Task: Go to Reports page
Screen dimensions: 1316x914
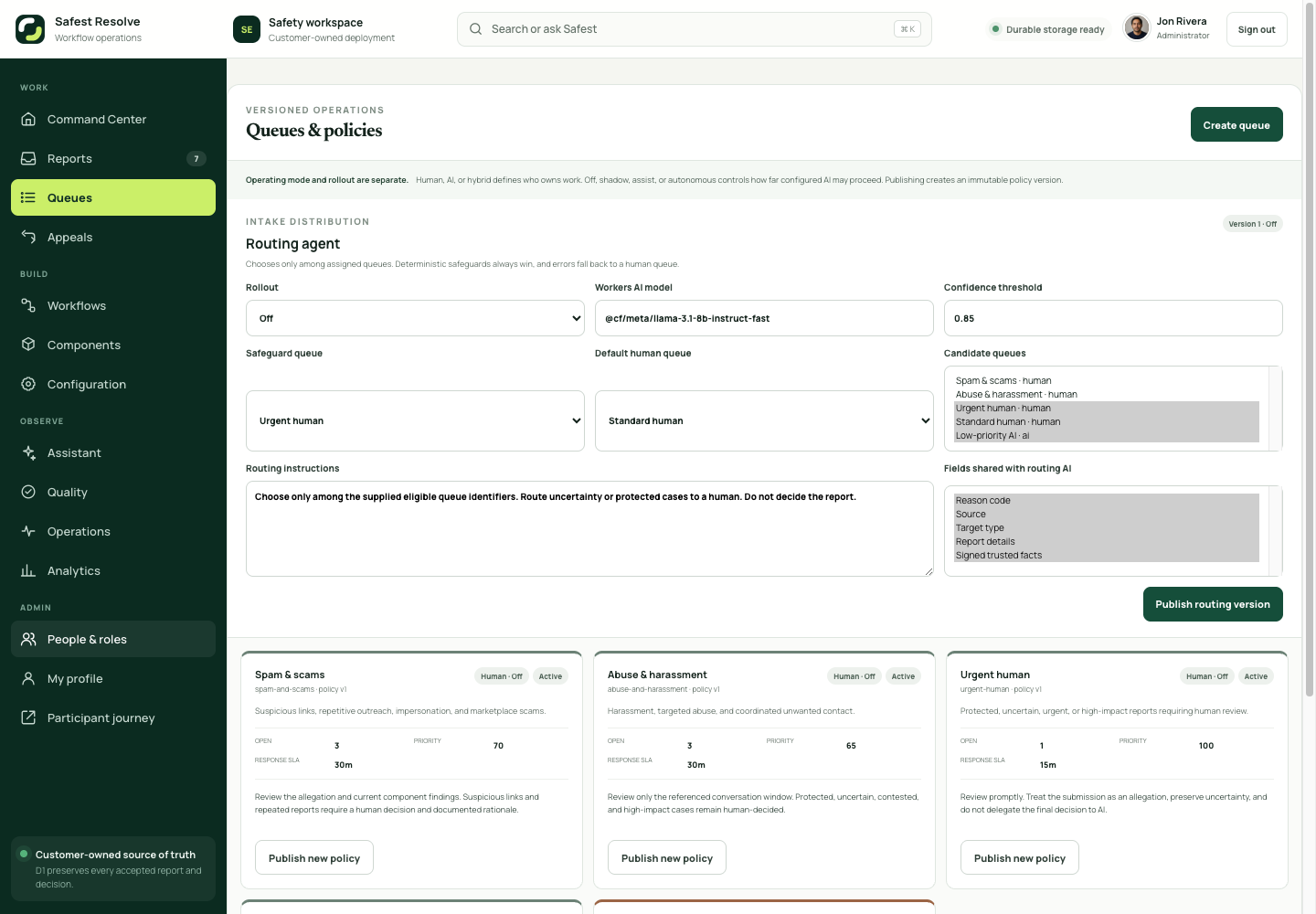Action: pos(113,158)
